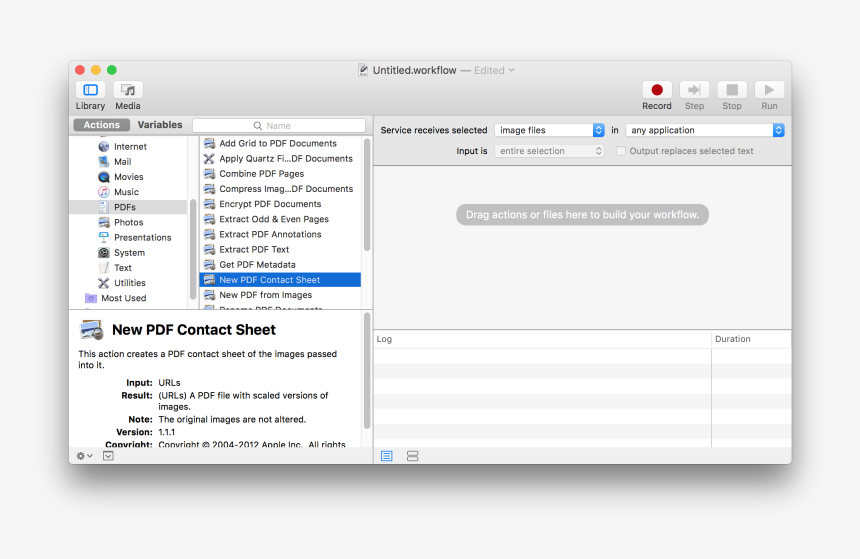Open the Media browser icon
860x559 pixels.
point(128,90)
